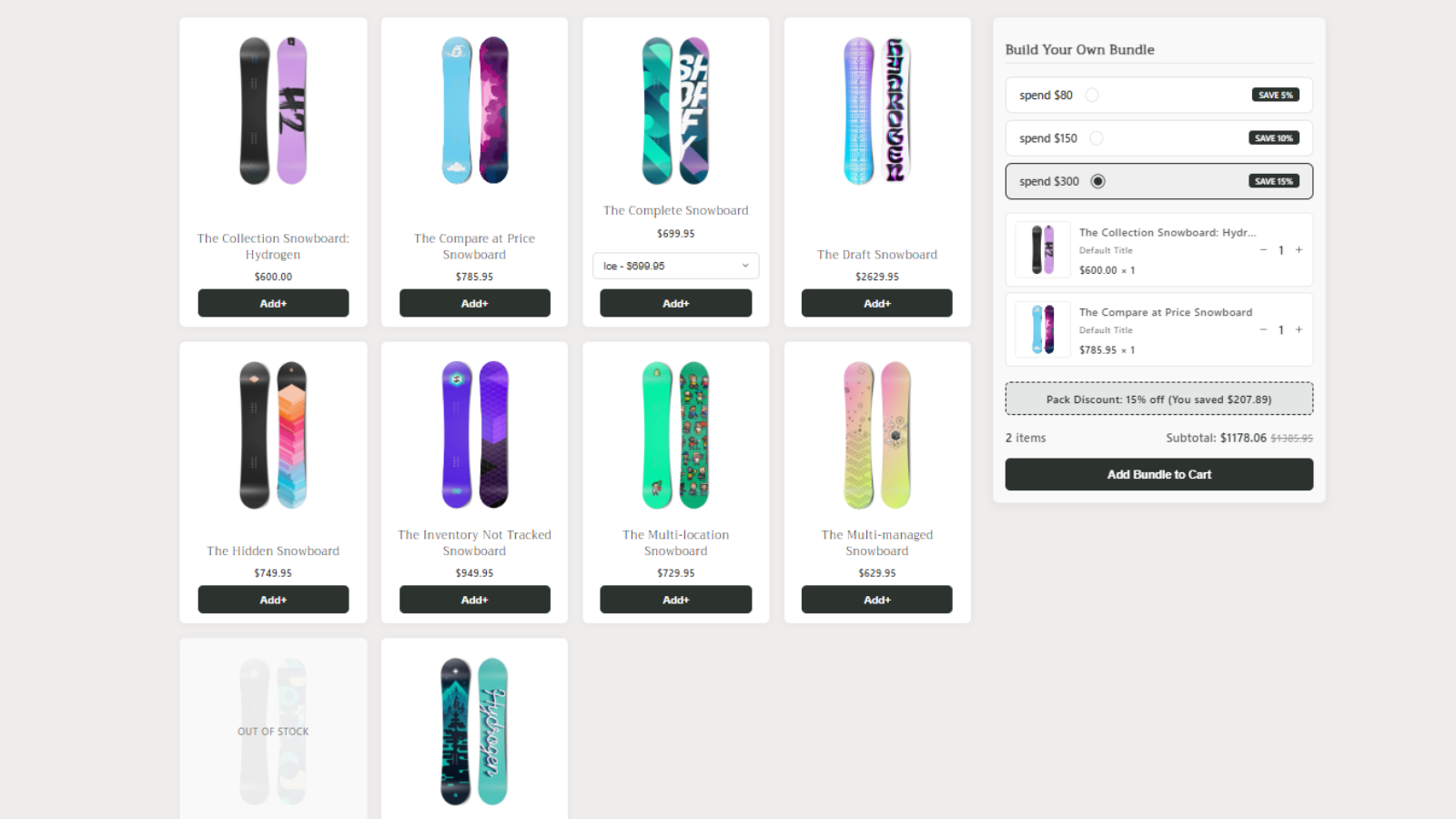1456x819 pixels.
Task: Add The Multi-managed Snowboard to the bundle
Action: pos(876,600)
